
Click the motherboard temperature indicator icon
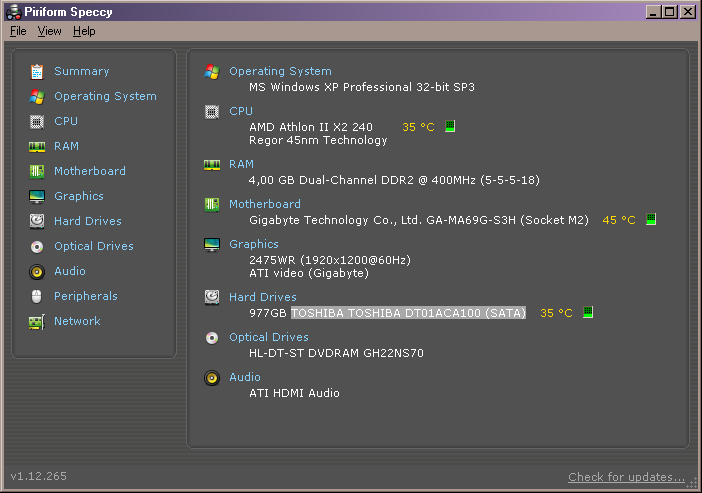[651, 219]
